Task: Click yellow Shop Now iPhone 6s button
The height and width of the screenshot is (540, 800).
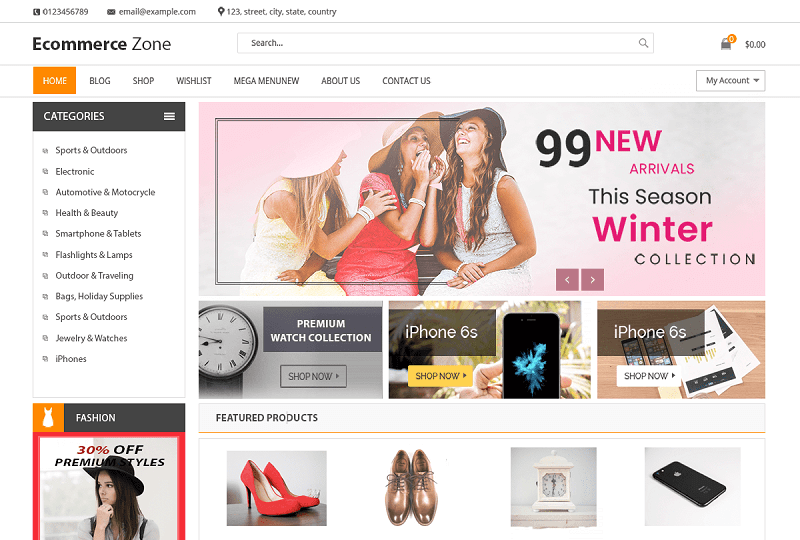Action: [440, 376]
